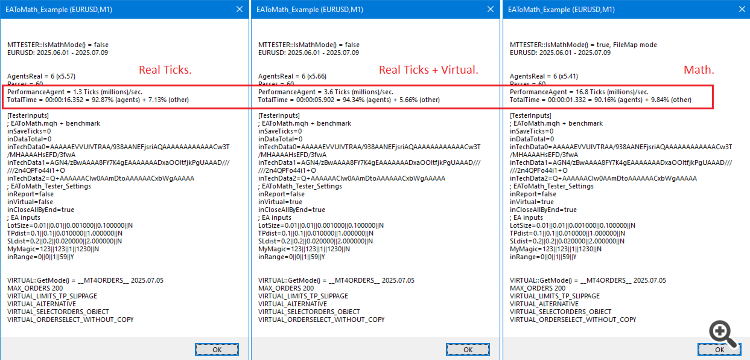Select 'inVirtual=true' in the 3.6 Ticks dialog

(x=280, y=202)
